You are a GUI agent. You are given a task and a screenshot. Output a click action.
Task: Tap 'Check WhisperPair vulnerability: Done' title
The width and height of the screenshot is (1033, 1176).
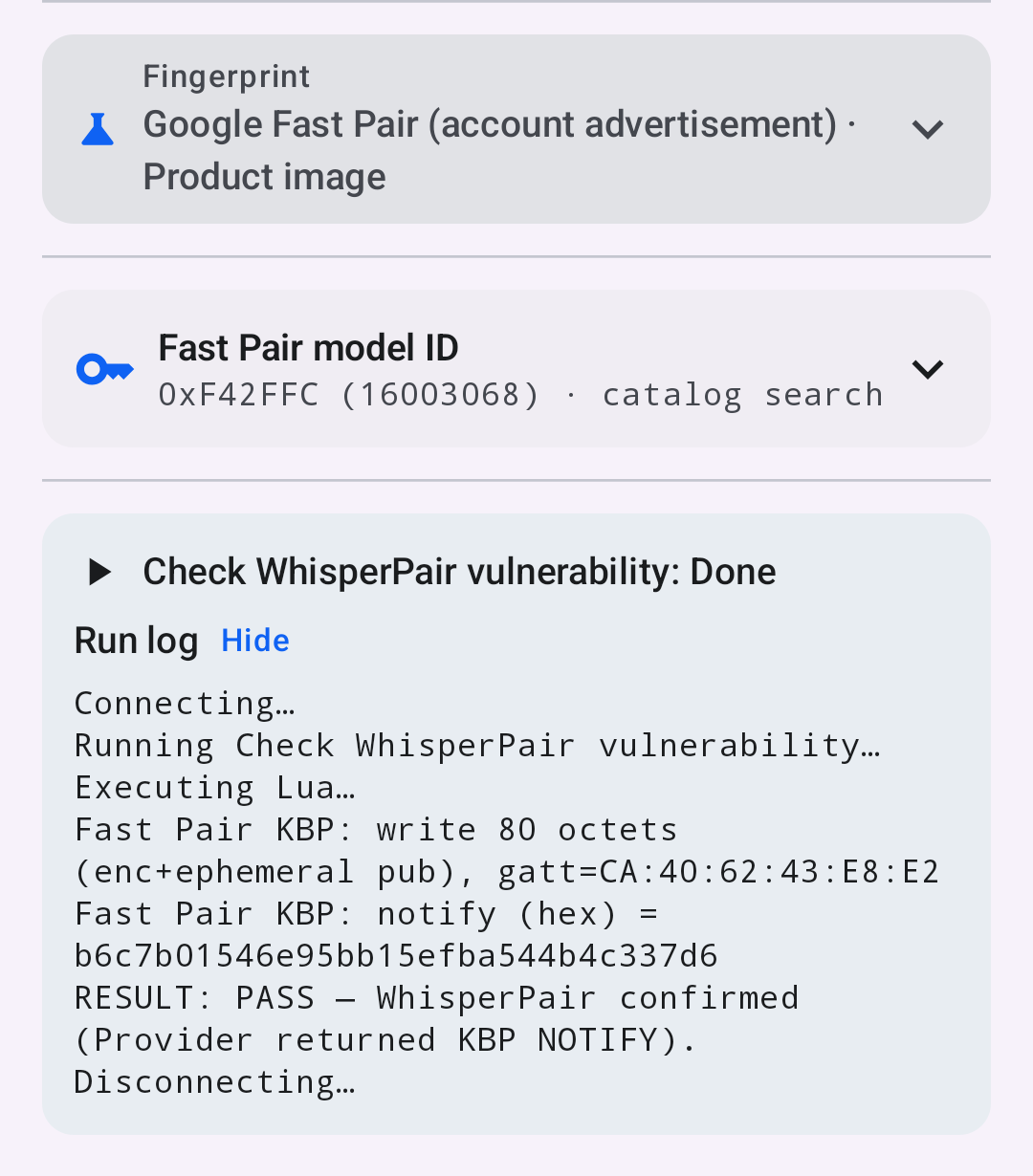pyautogui.click(x=459, y=572)
